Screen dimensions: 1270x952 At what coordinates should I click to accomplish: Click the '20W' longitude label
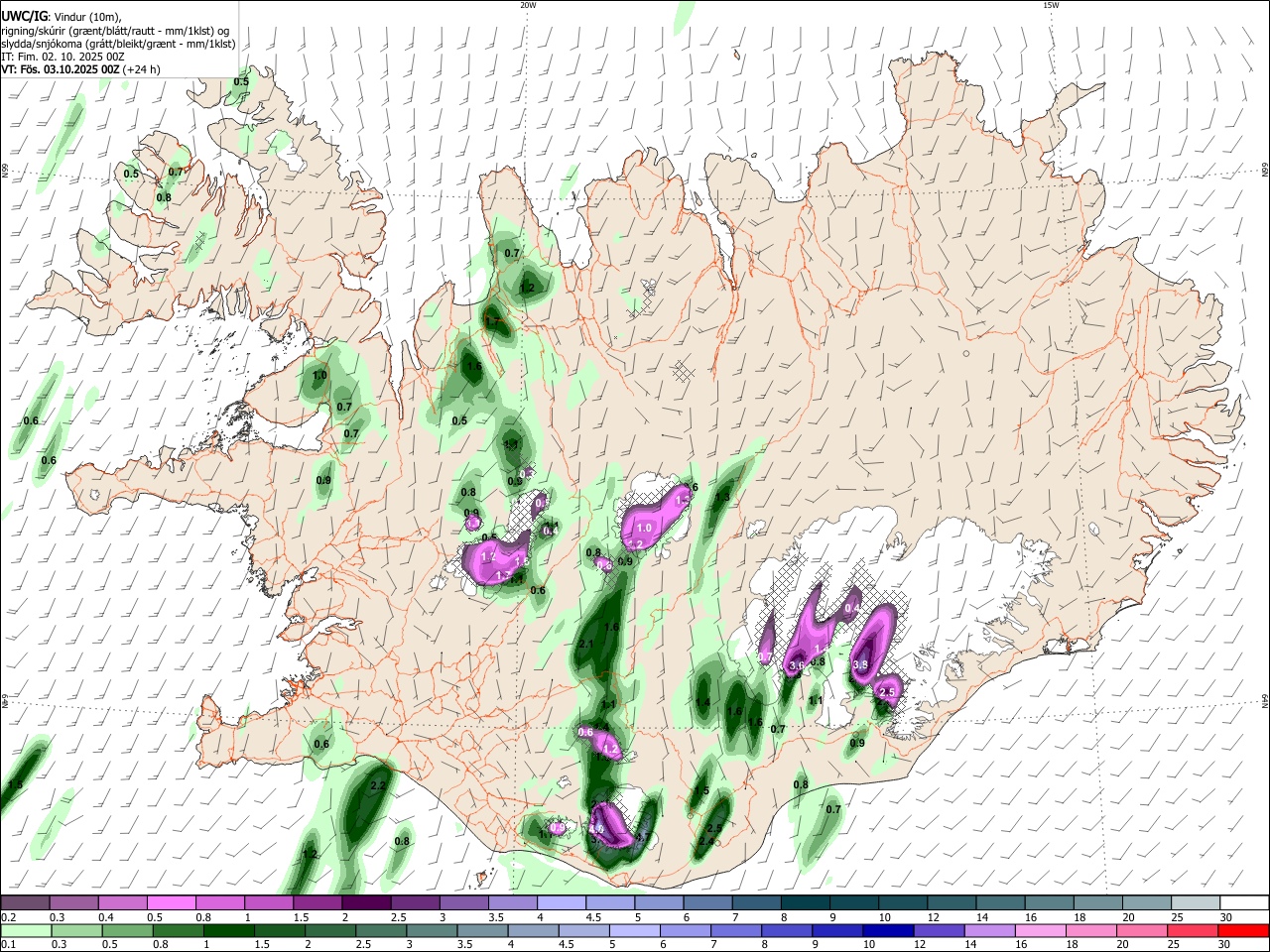[x=528, y=5]
